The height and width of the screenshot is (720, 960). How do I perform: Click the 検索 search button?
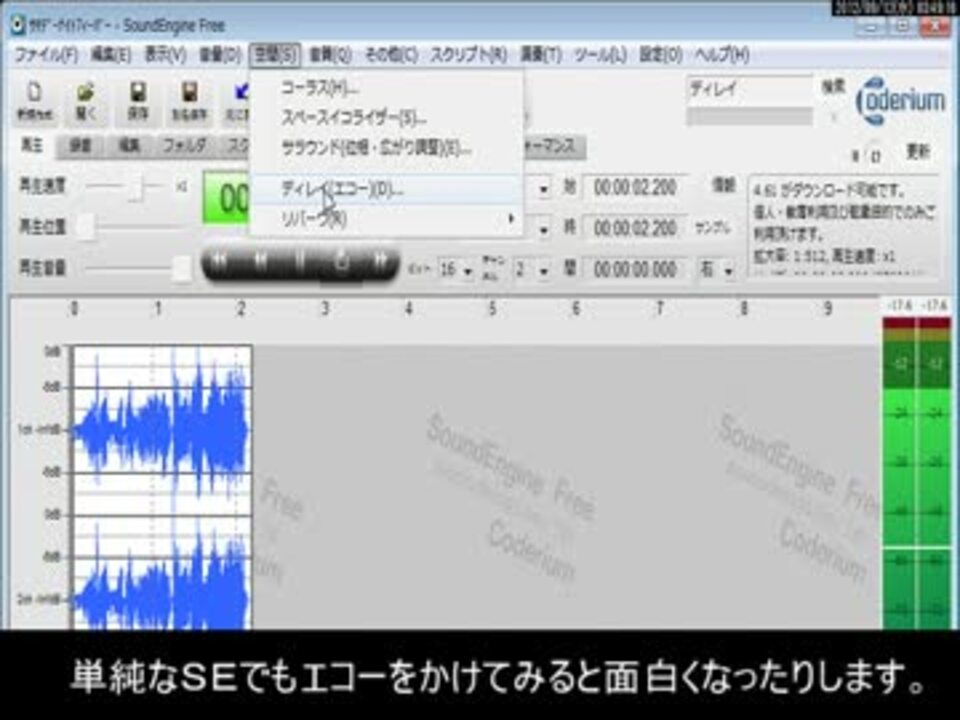[833, 88]
